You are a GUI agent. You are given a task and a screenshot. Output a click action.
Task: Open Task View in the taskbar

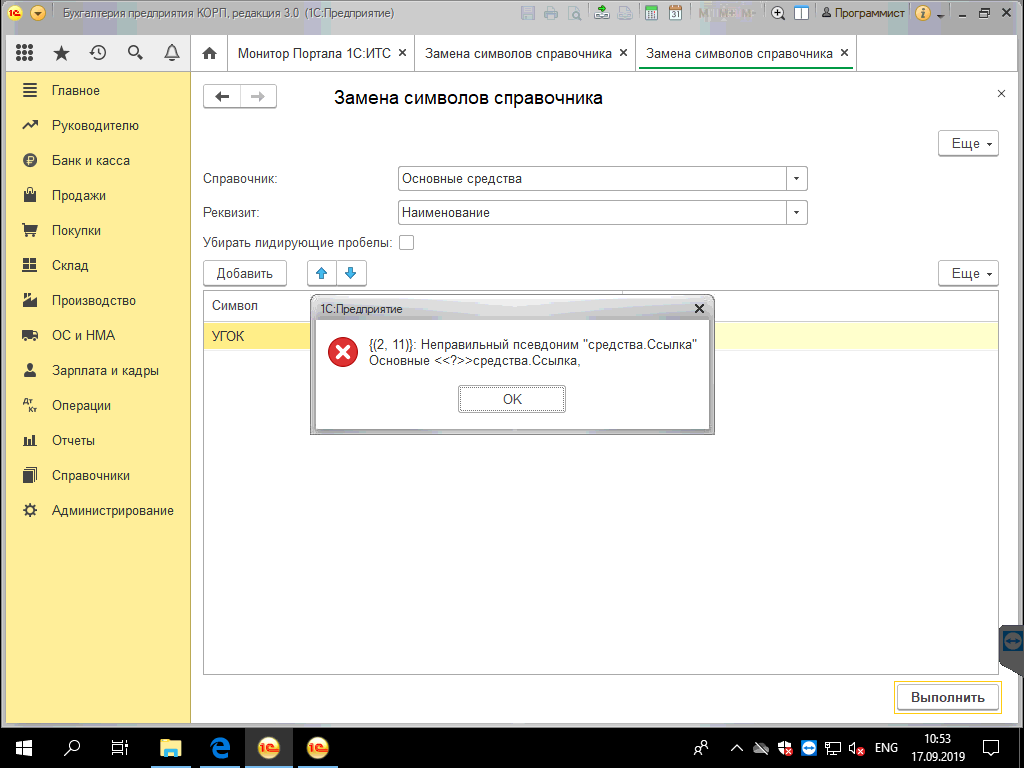click(120, 747)
